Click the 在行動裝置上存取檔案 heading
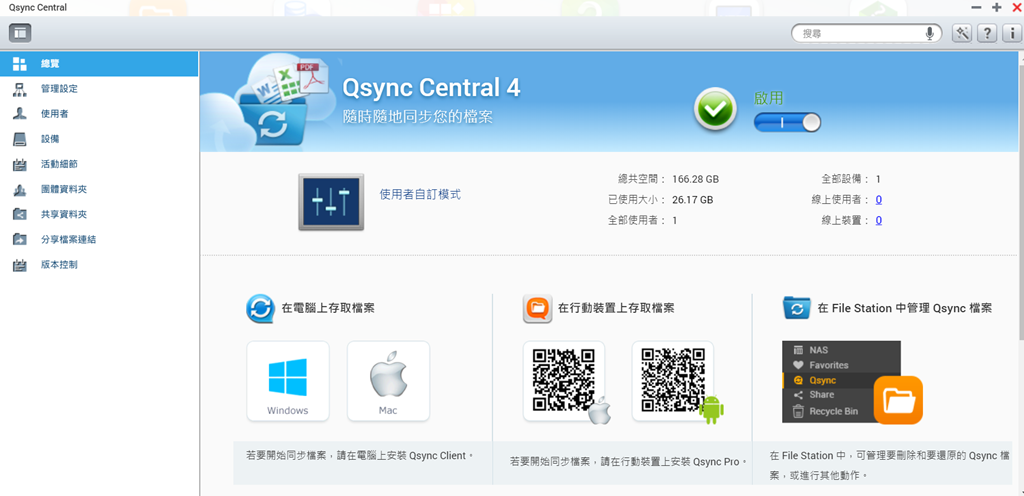1024x496 pixels. tap(616, 308)
